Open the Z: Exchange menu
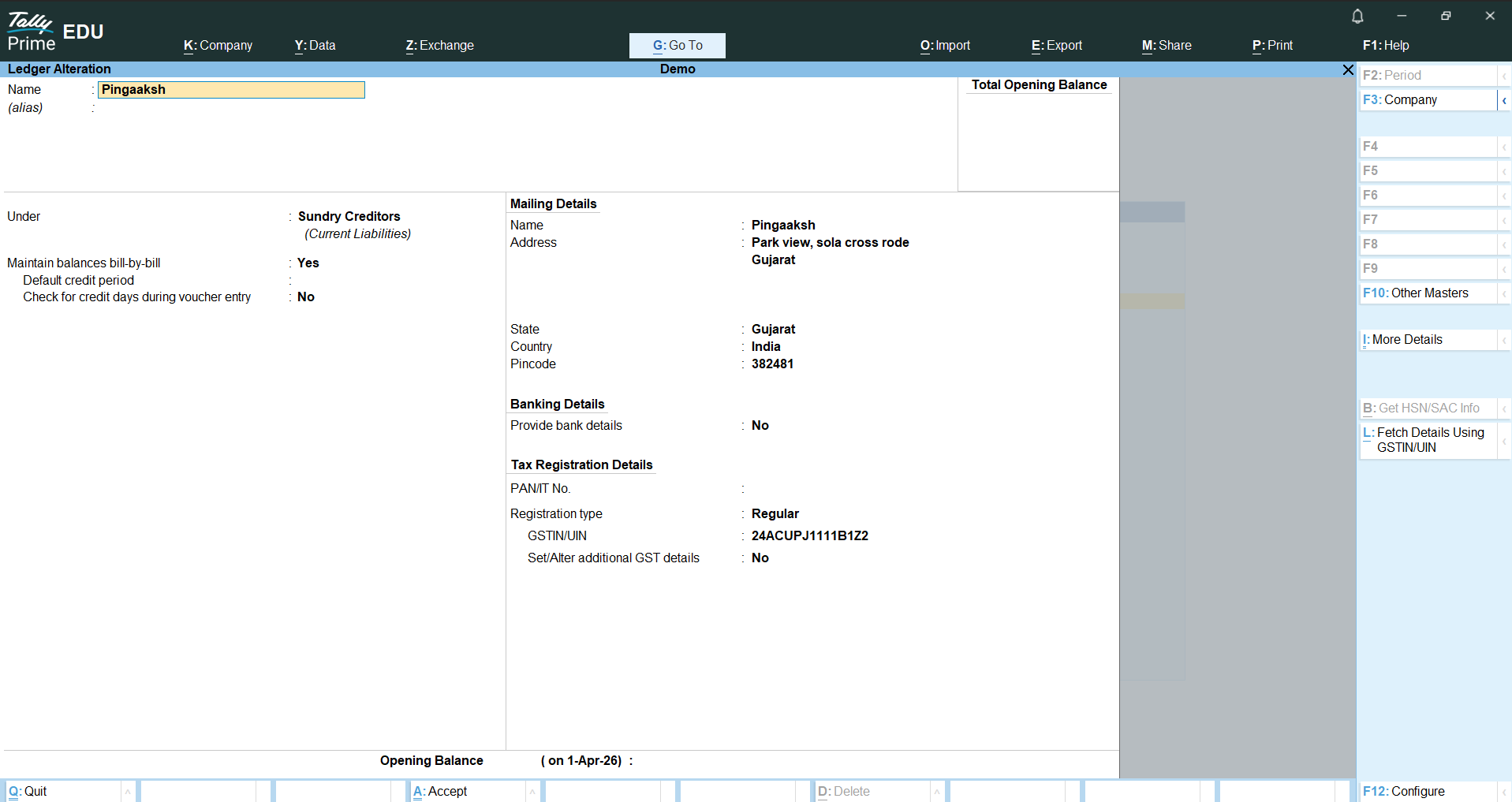This screenshot has height=802, width=1512. coord(439,46)
